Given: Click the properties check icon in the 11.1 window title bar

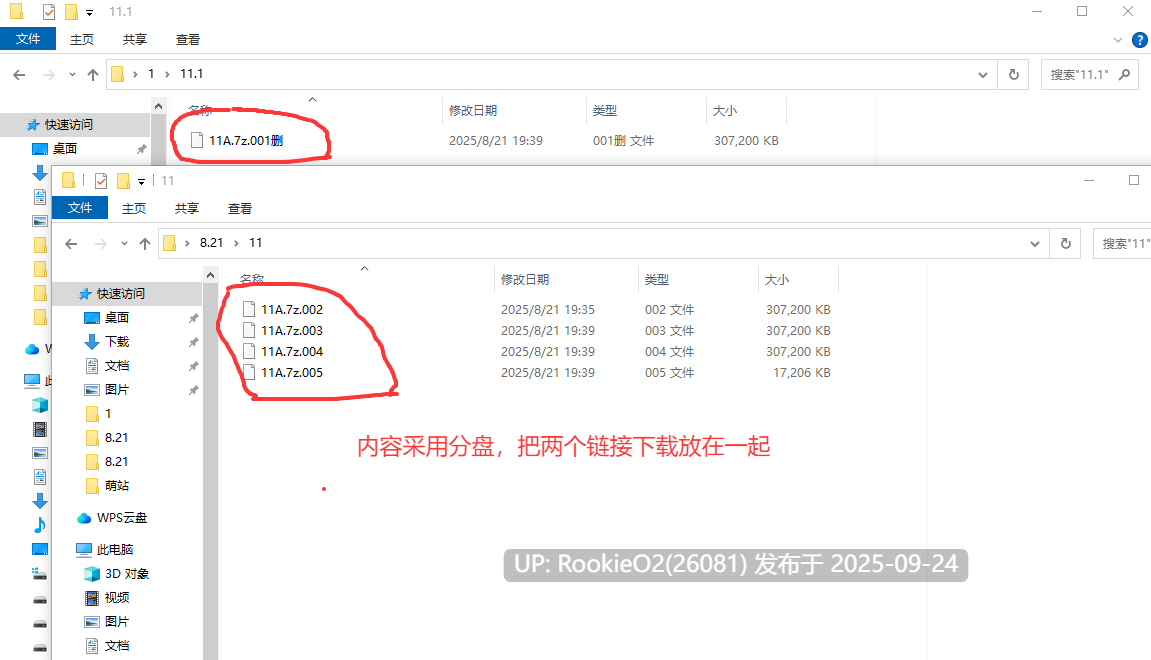Looking at the screenshot, I should (x=48, y=12).
